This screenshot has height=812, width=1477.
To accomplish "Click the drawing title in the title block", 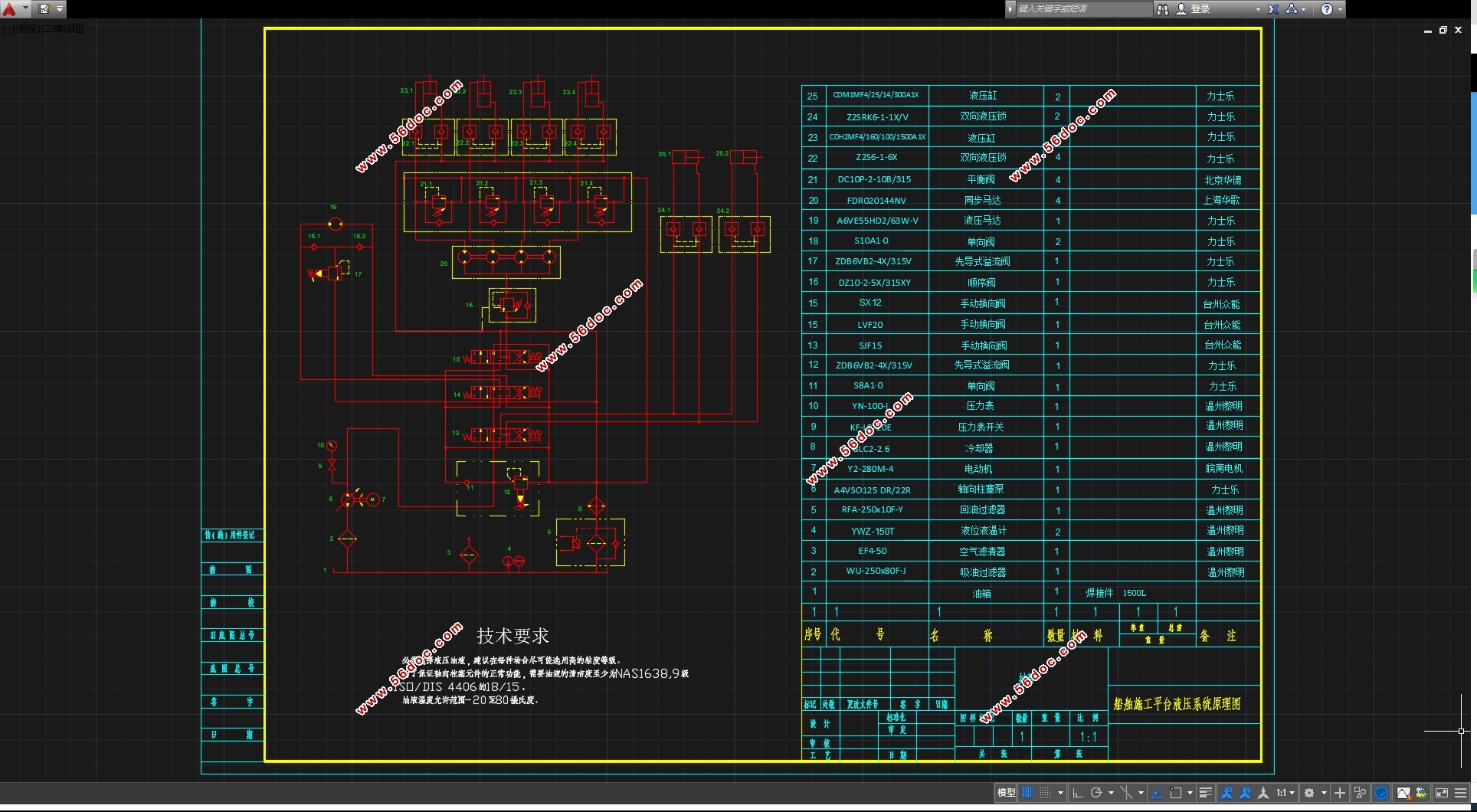I will click(1177, 703).
